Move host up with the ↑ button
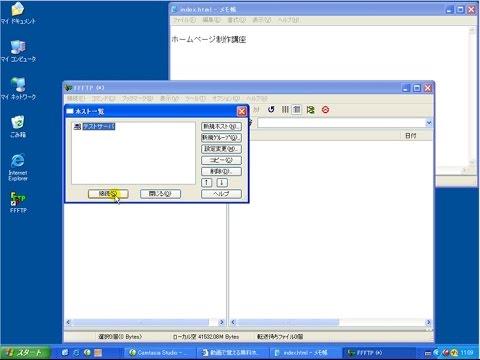The height and width of the screenshot is (360, 480). pos(207,182)
